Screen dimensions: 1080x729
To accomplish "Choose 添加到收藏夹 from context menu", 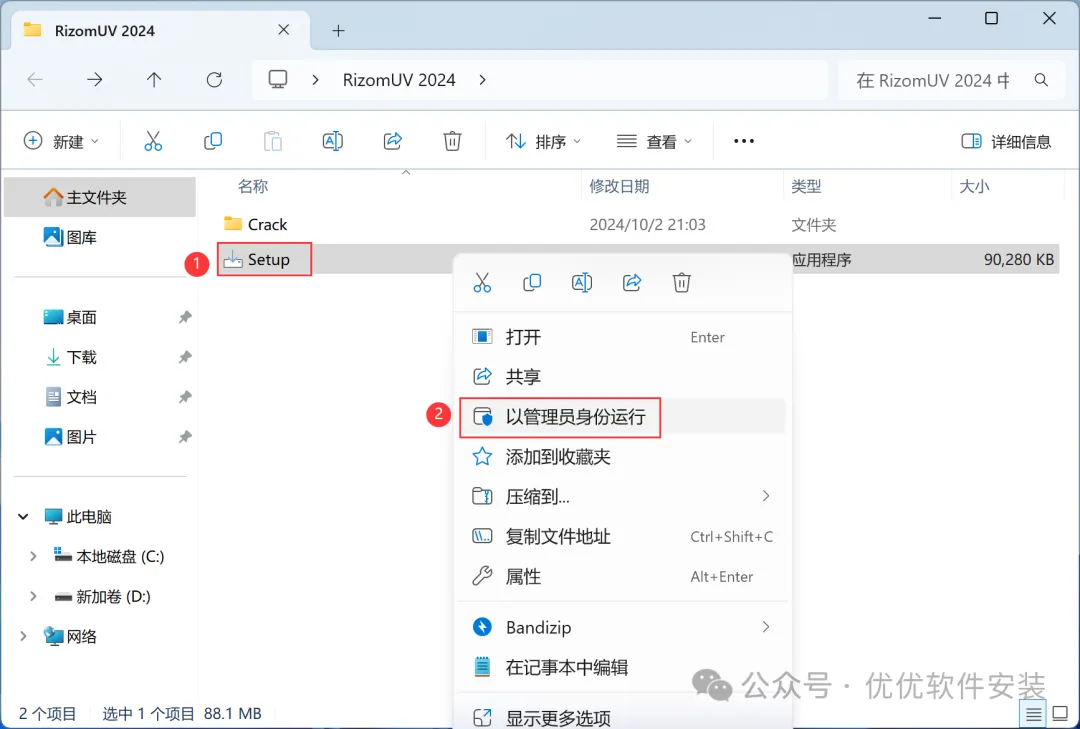I will (622, 456).
